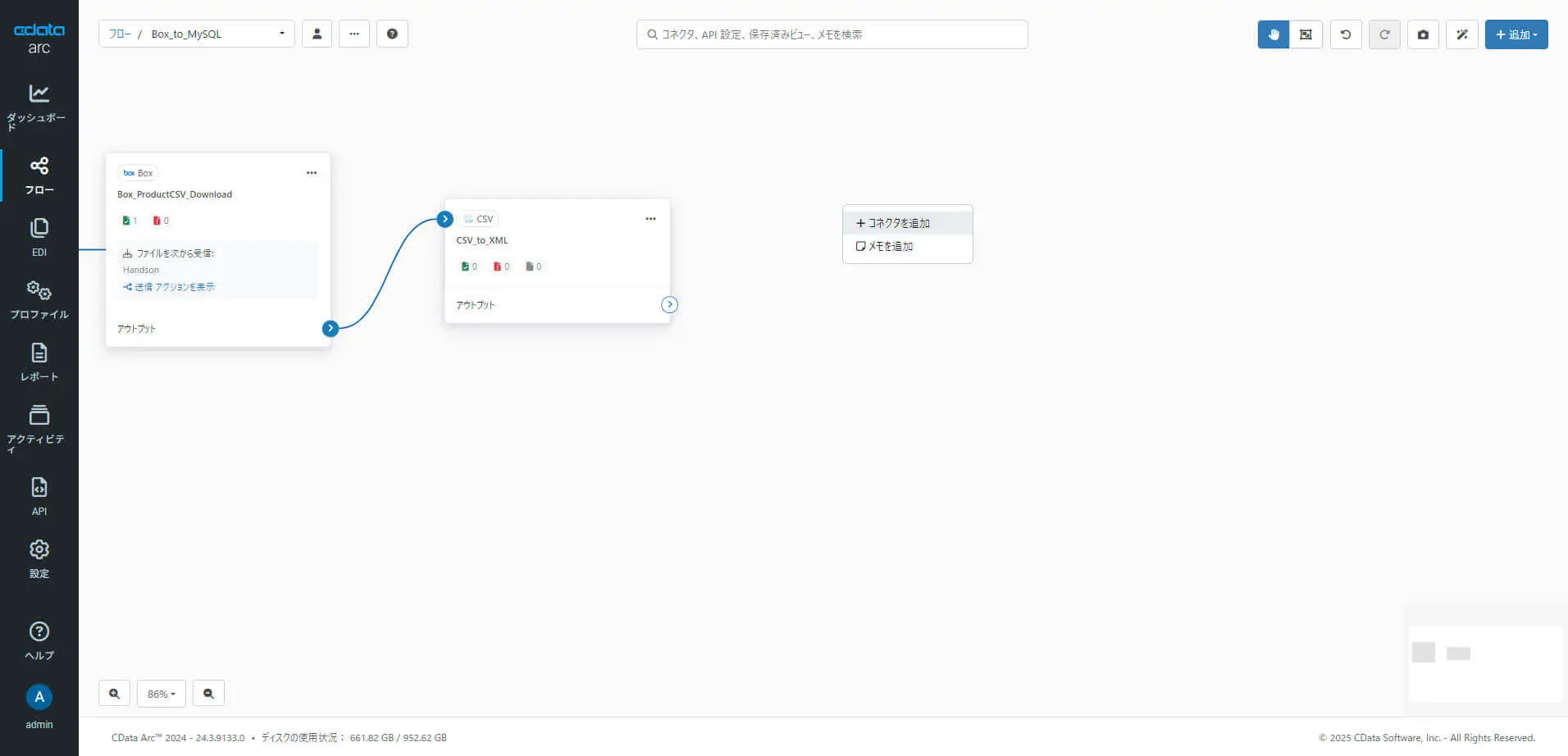Click the ファイルを次から受信 label
The image size is (1568, 756).
tap(175, 253)
